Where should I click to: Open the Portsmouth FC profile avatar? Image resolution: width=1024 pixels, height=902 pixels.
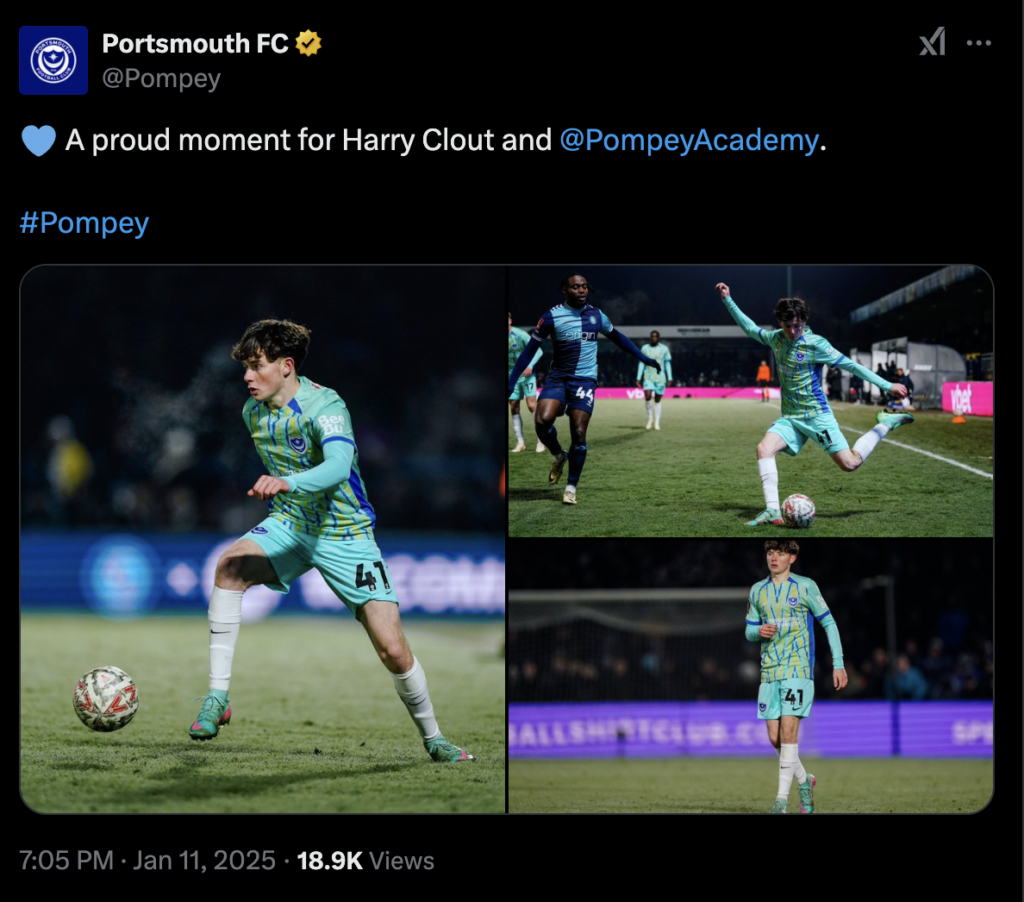point(53,60)
